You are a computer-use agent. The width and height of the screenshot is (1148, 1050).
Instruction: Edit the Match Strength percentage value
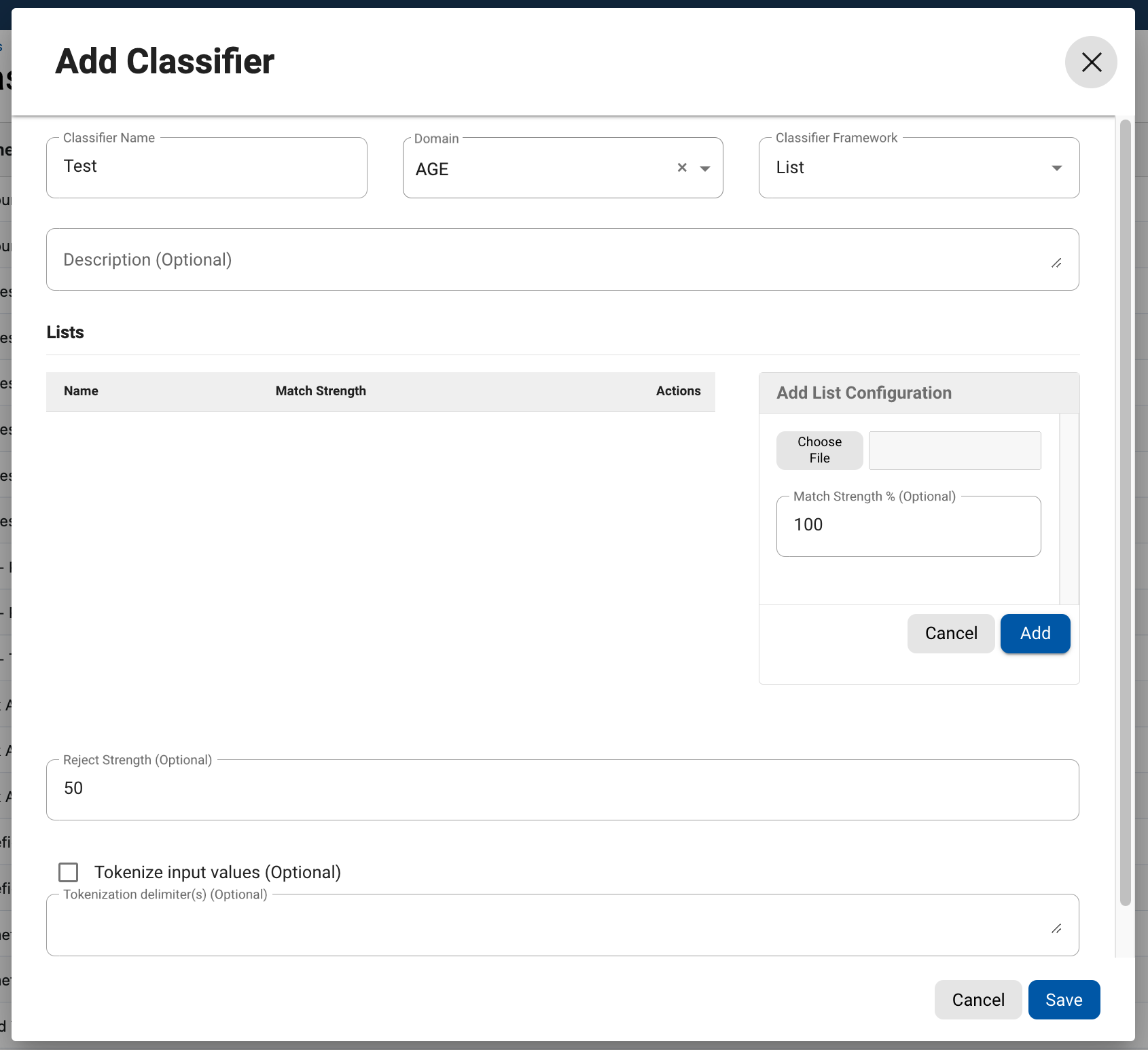coord(908,525)
